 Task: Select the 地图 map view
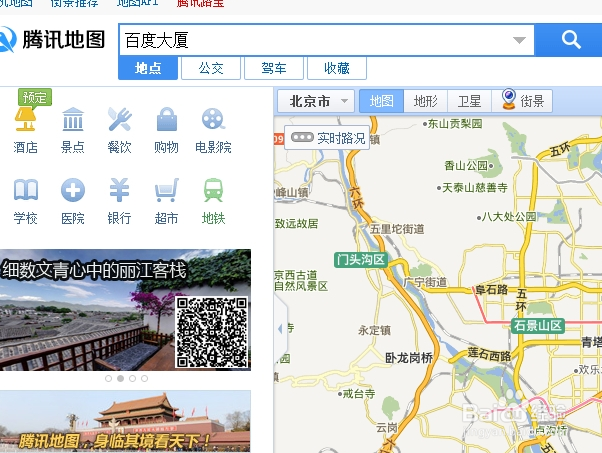tap(381, 101)
